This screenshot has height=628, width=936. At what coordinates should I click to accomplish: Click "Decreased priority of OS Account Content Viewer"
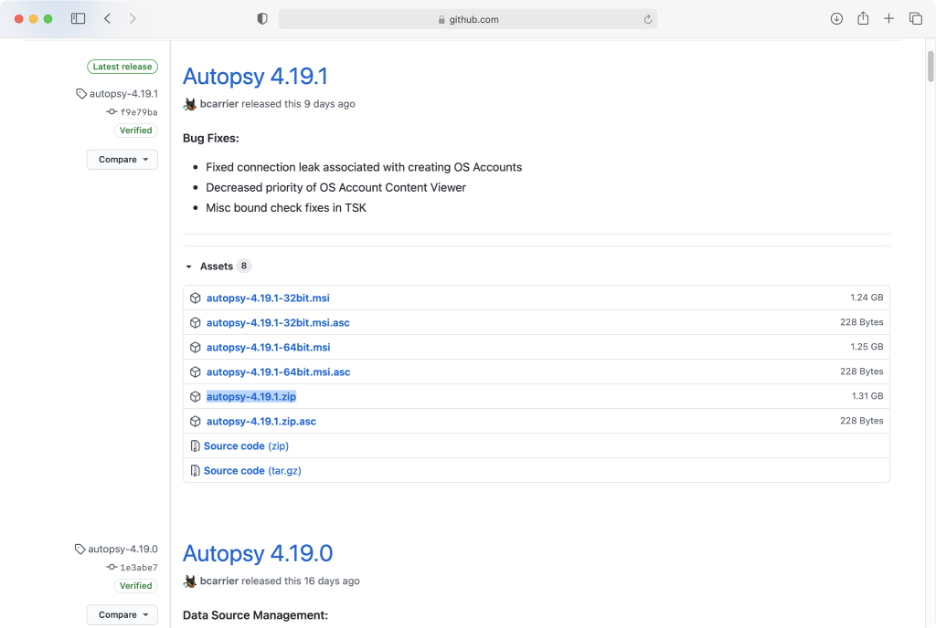point(335,187)
